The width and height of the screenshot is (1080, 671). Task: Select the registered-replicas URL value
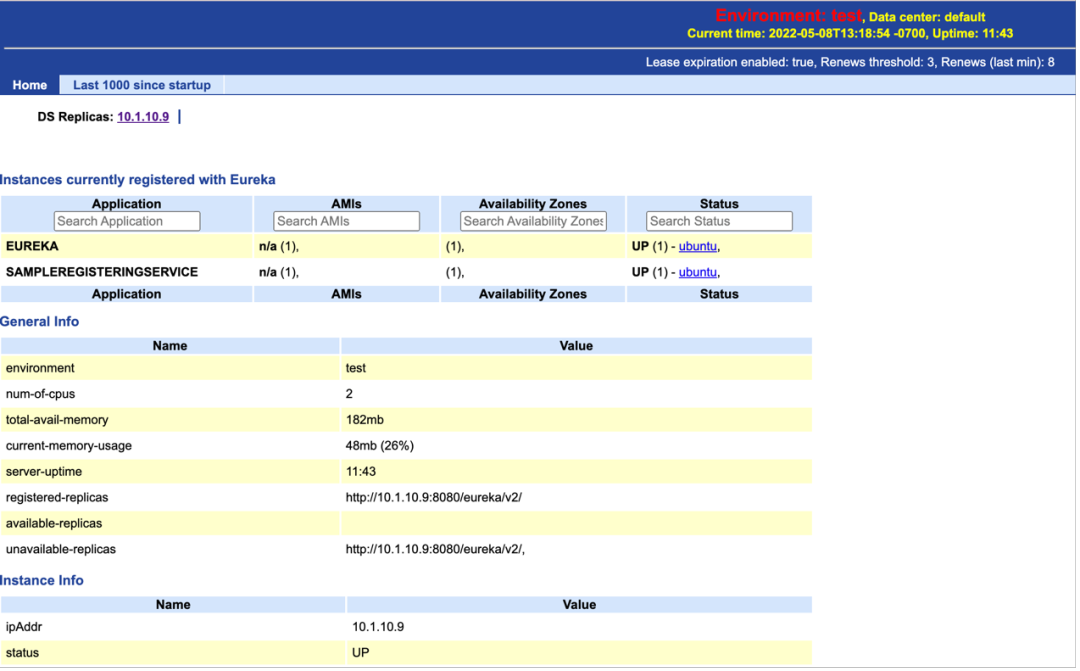(x=433, y=498)
